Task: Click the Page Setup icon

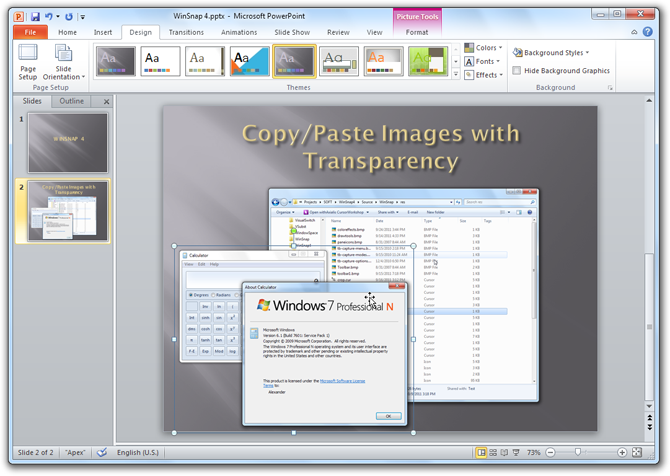Action: click(x=28, y=62)
